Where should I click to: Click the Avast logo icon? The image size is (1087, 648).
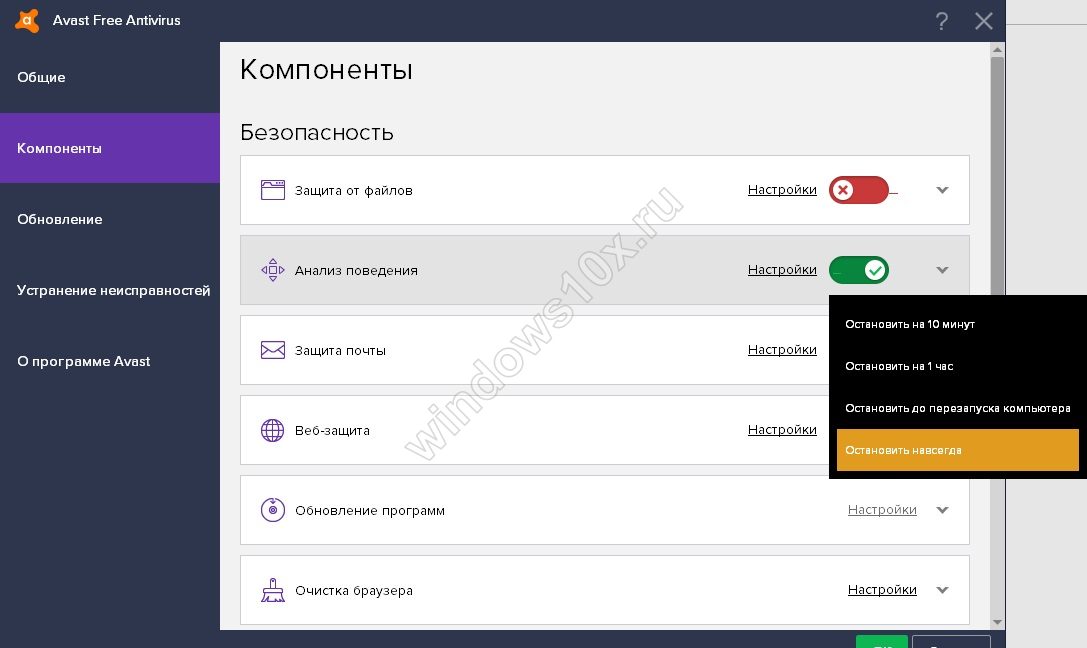(x=27, y=20)
